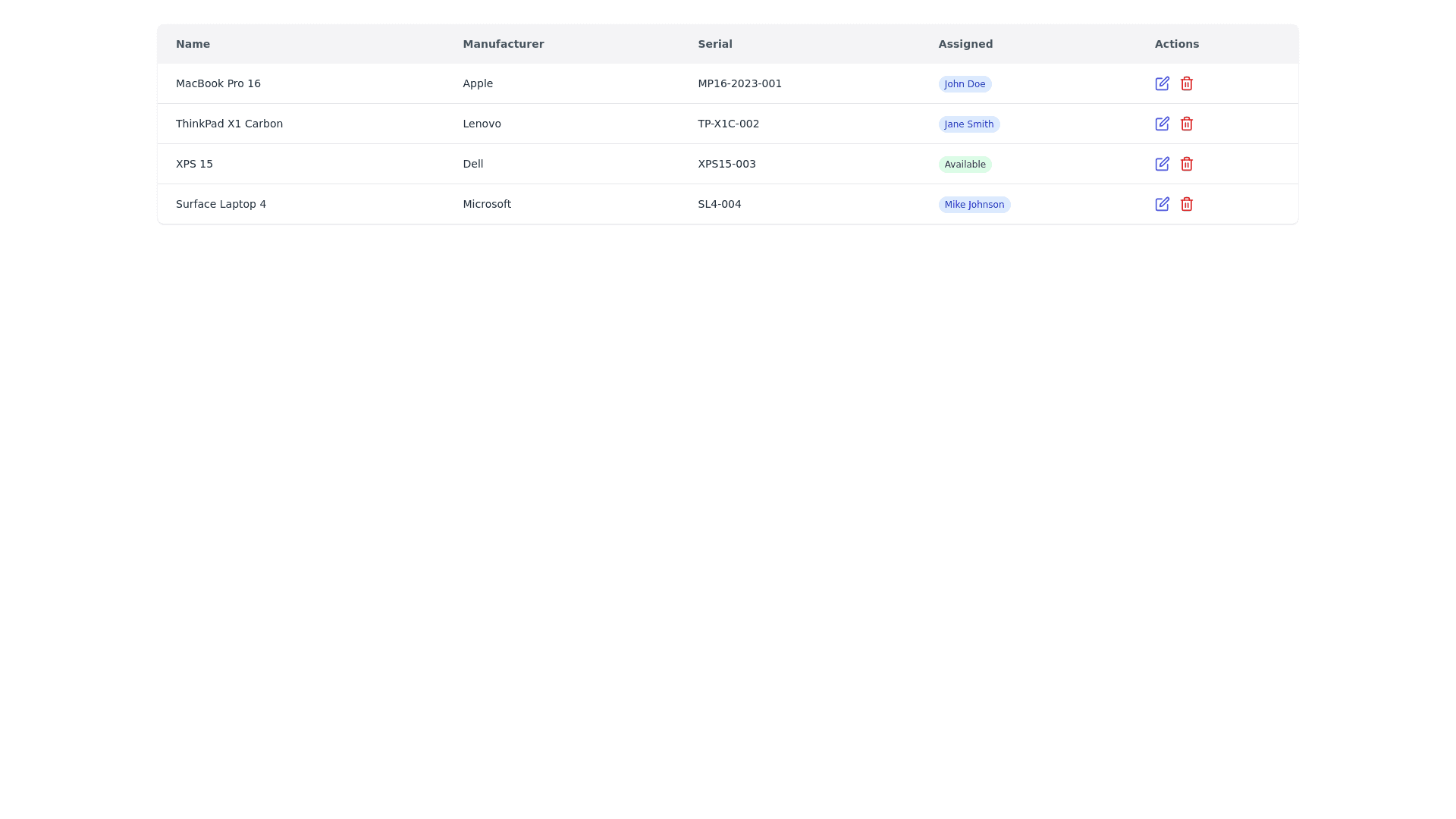Screen dimensions: 1456x819
Task: Click the John Doe assignee badge
Action: (x=964, y=84)
